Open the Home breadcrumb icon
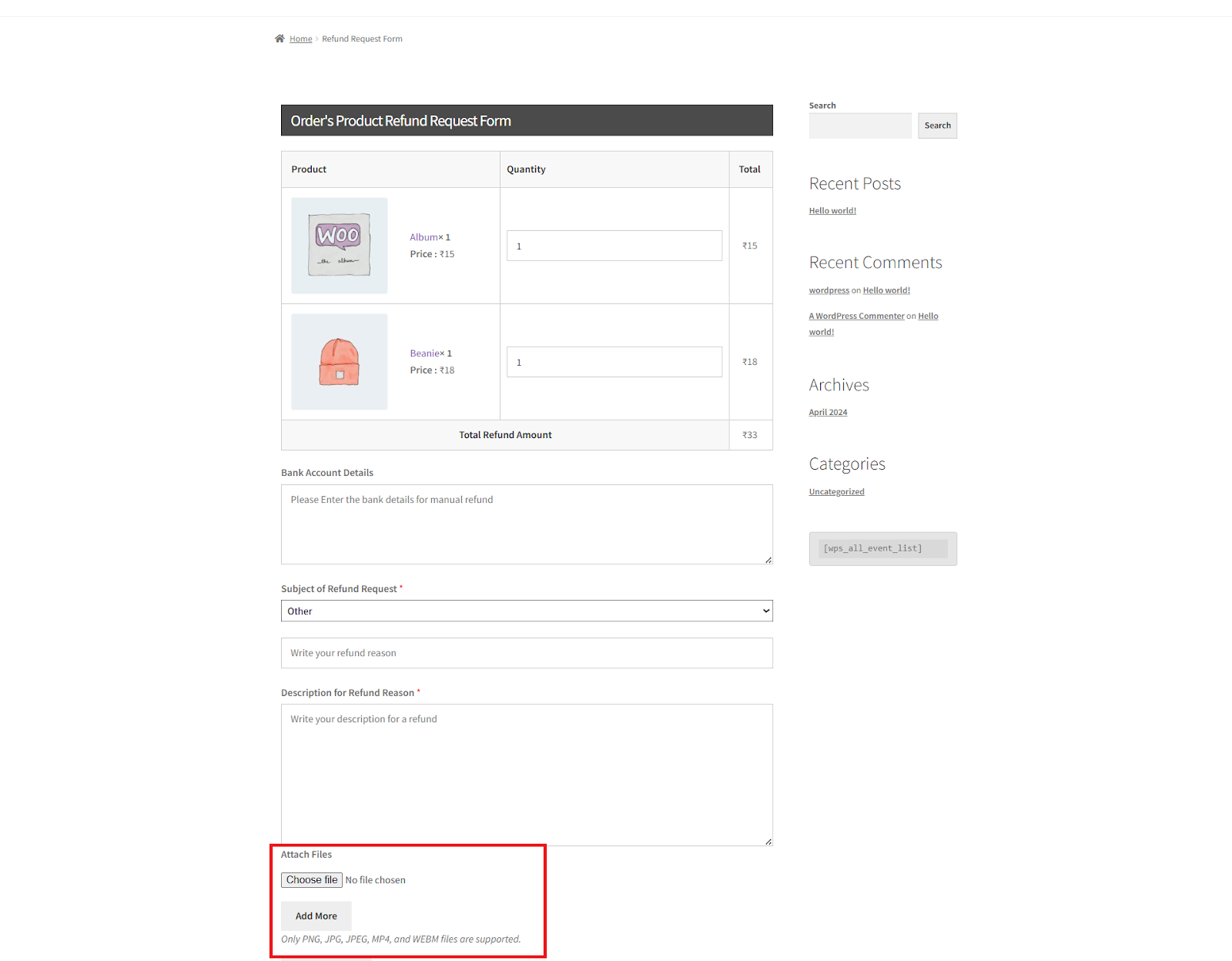Image resolution: width=1232 pixels, height=961 pixels. tap(280, 38)
